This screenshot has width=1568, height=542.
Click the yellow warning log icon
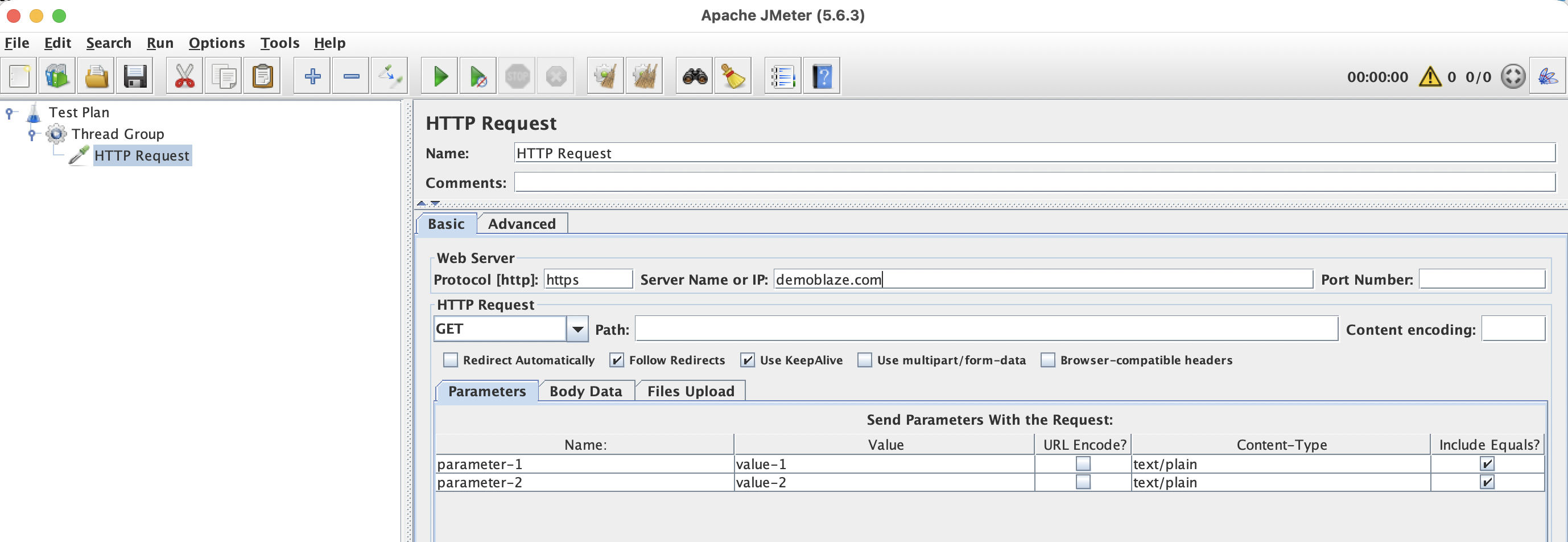coord(1430,77)
